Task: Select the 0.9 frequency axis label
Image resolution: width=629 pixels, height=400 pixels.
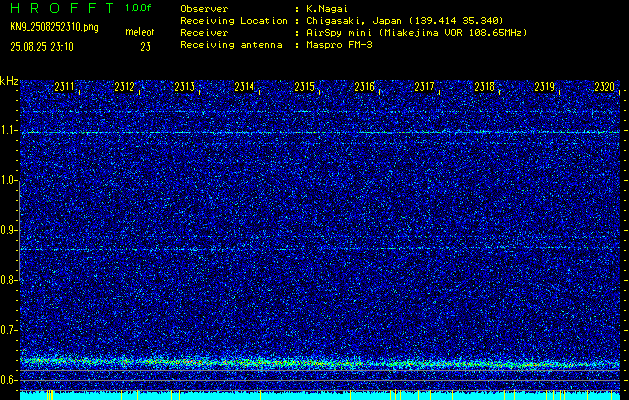Action: click(x=7, y=230)
